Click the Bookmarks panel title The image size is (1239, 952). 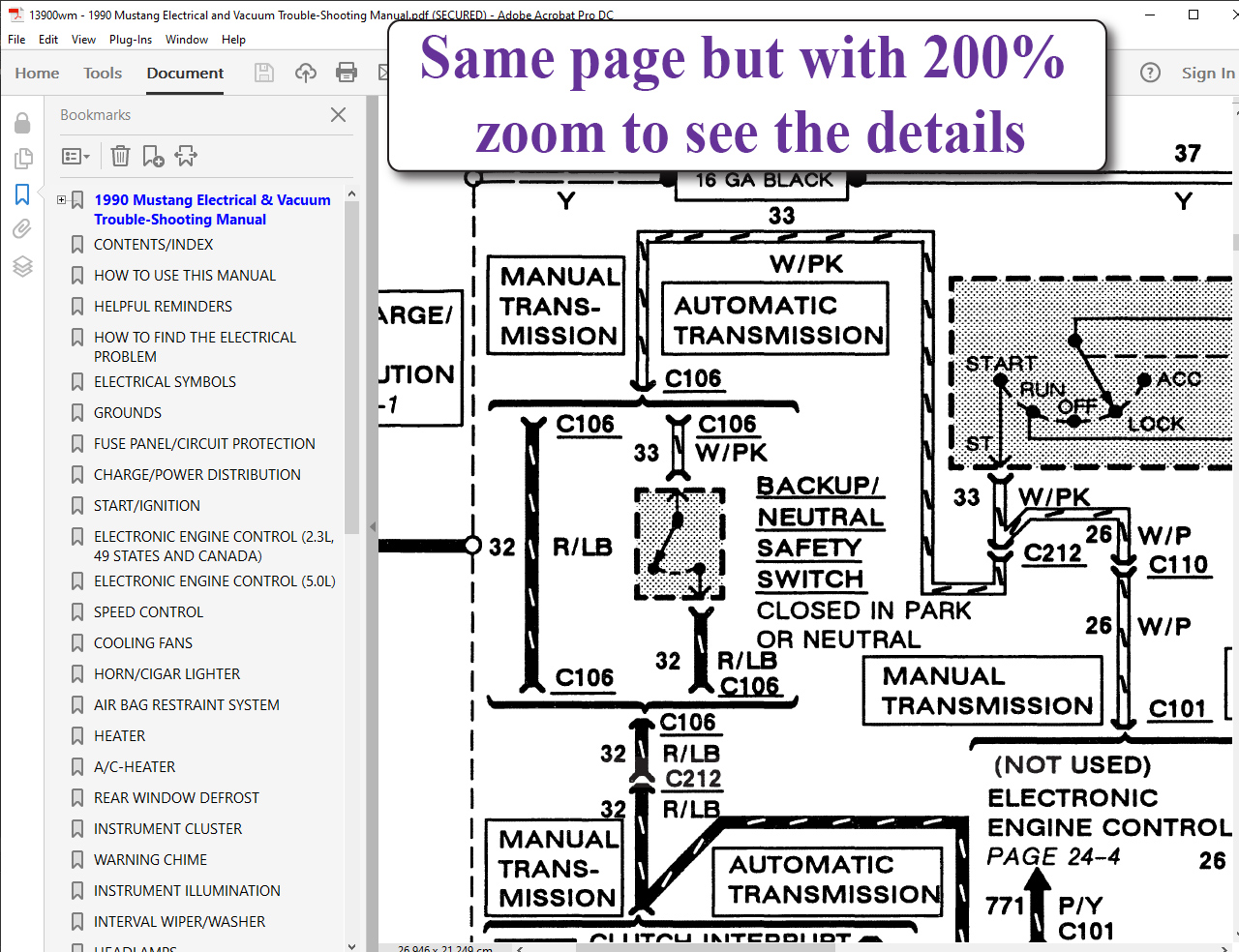(95, 115)
